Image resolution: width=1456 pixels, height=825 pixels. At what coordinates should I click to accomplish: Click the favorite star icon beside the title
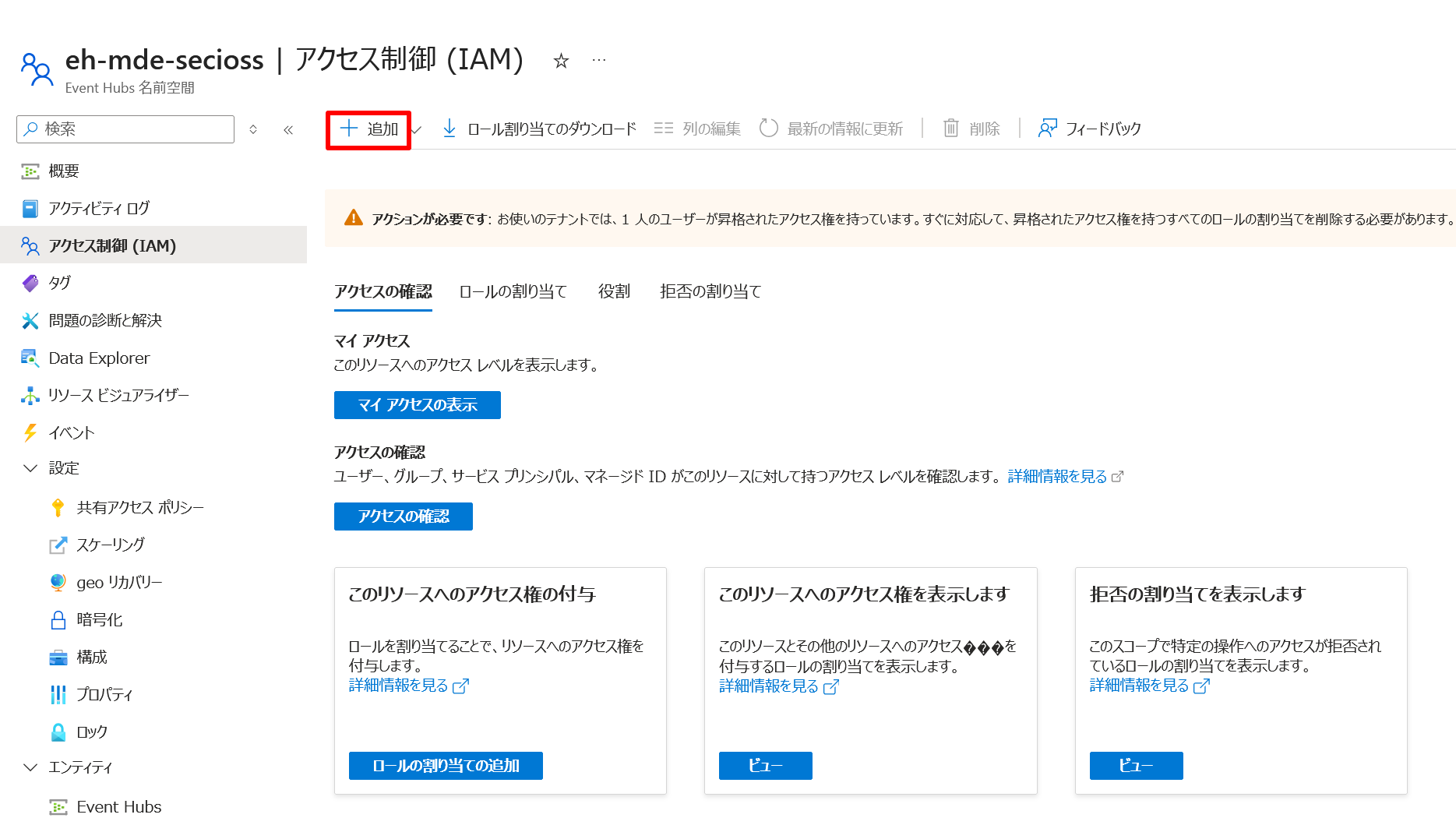tap(561, 61)
